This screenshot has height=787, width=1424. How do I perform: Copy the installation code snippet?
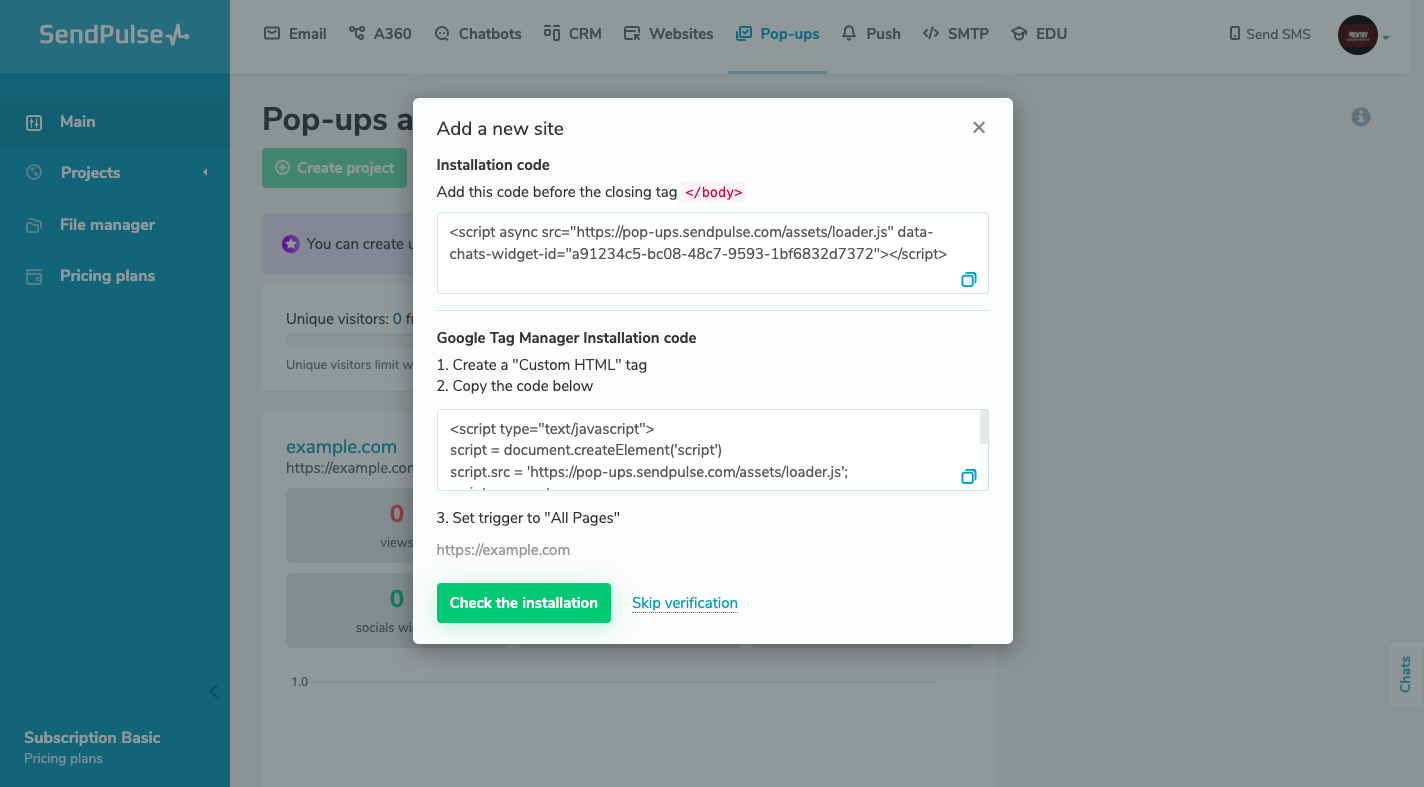968,280
